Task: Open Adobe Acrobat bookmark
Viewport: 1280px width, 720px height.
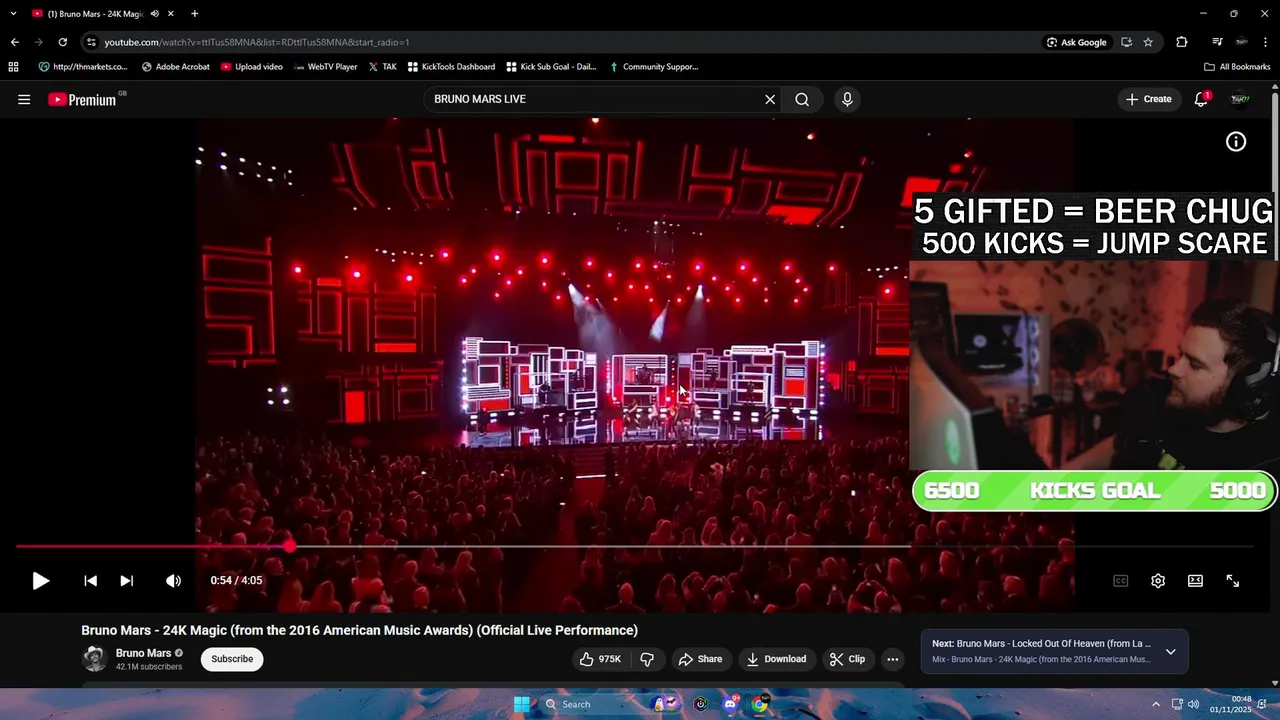Action: tap(176, 67)
